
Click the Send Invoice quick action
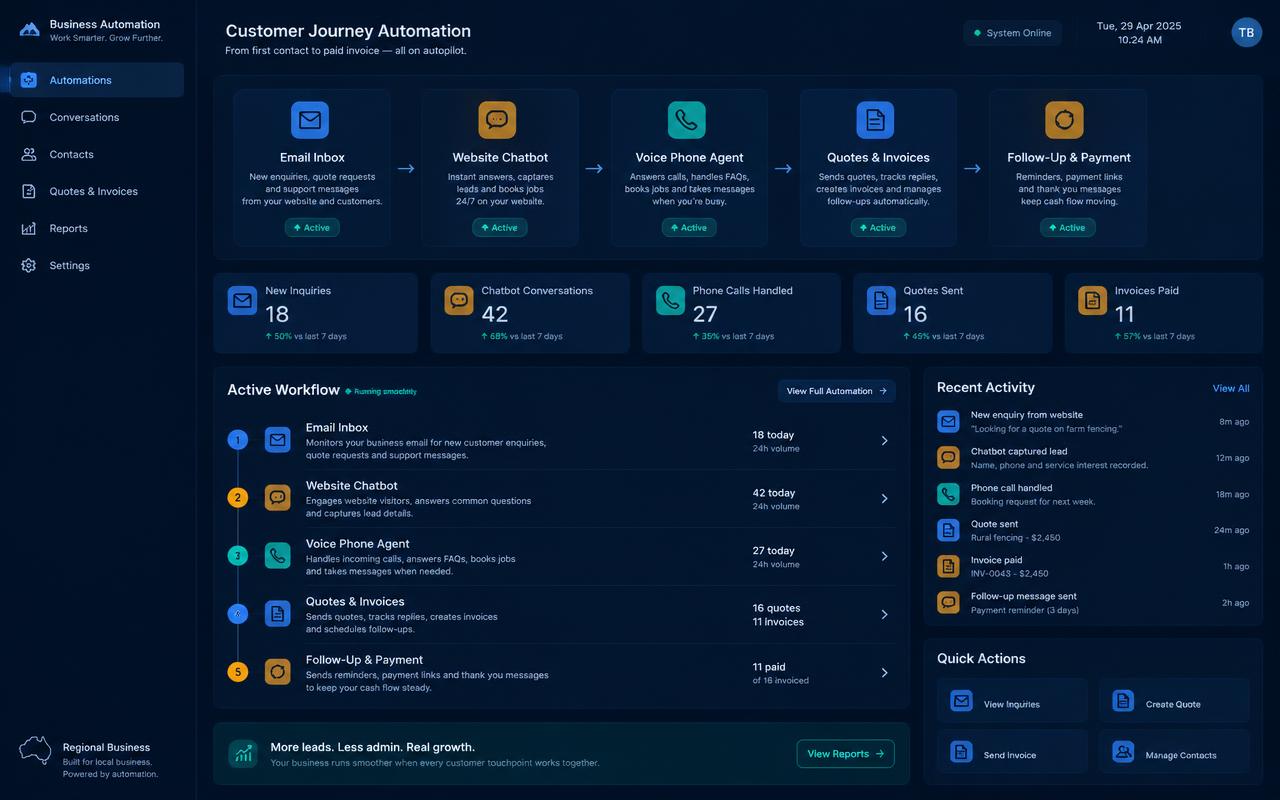(x=1012, y=752)
